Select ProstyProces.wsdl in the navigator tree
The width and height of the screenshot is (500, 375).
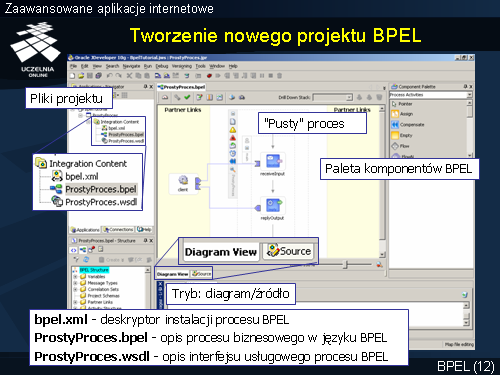tap(123, 141)
